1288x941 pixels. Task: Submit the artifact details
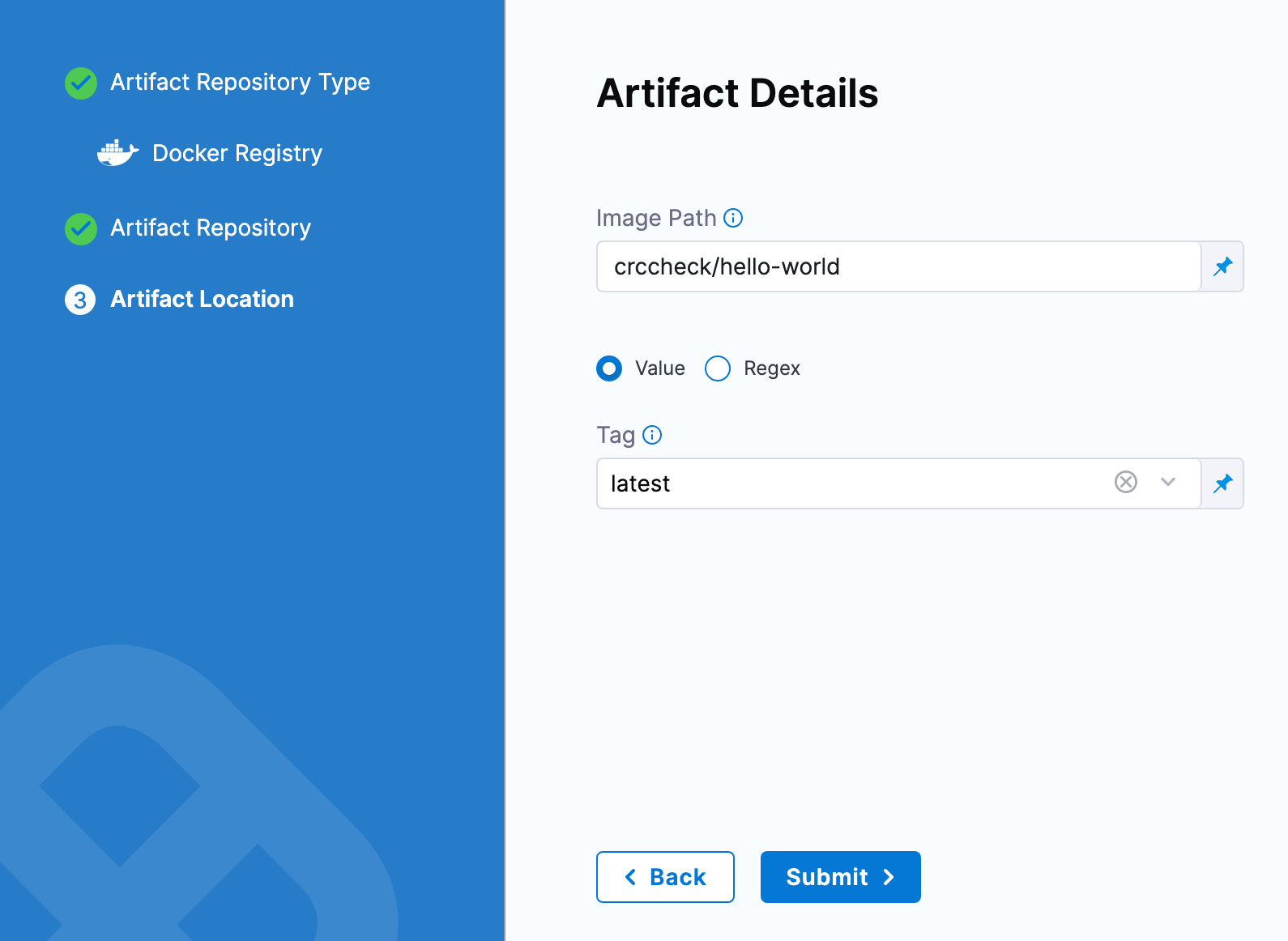pos(840,877)
